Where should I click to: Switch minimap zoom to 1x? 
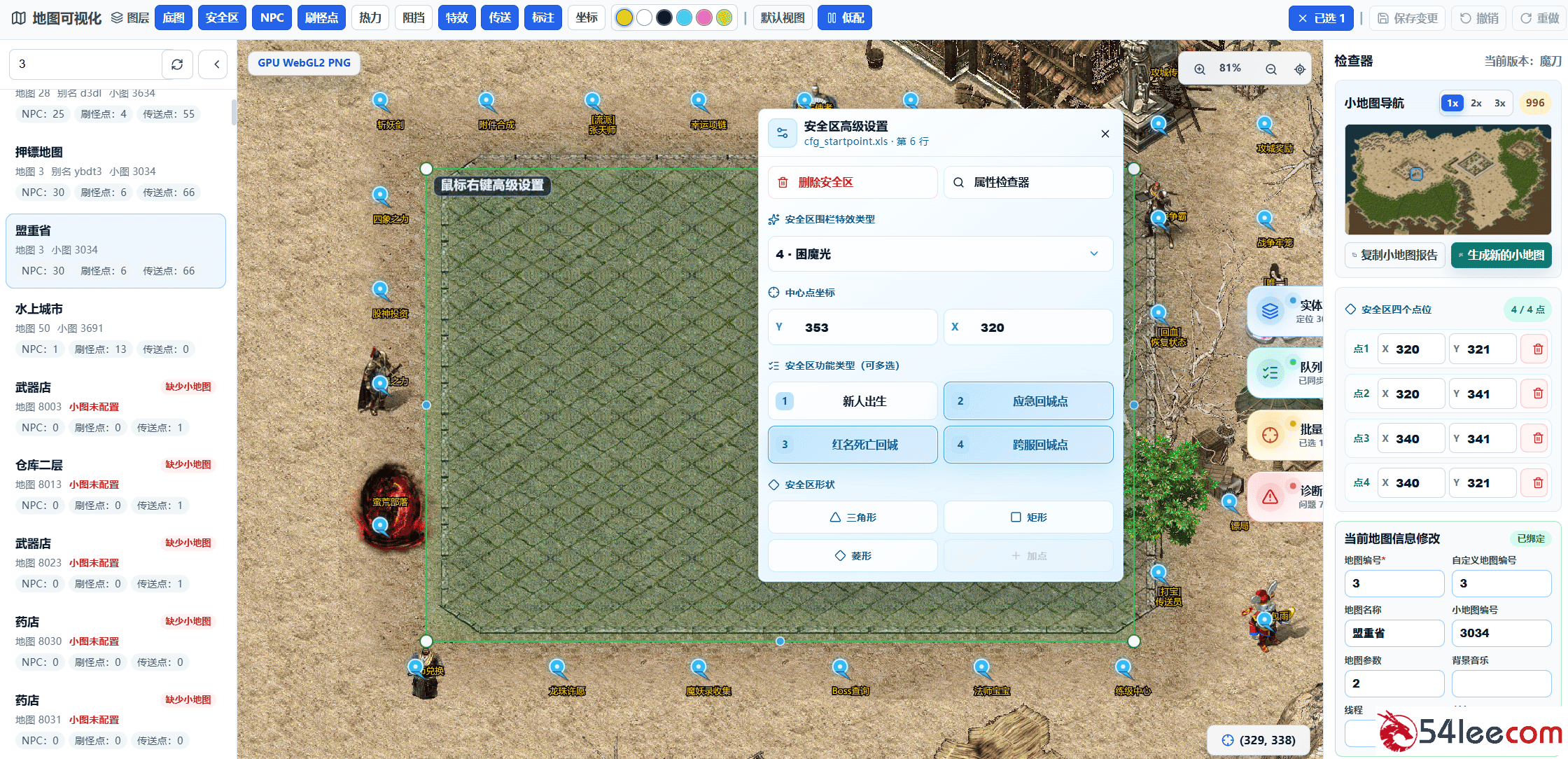(x=1452, y=103)
